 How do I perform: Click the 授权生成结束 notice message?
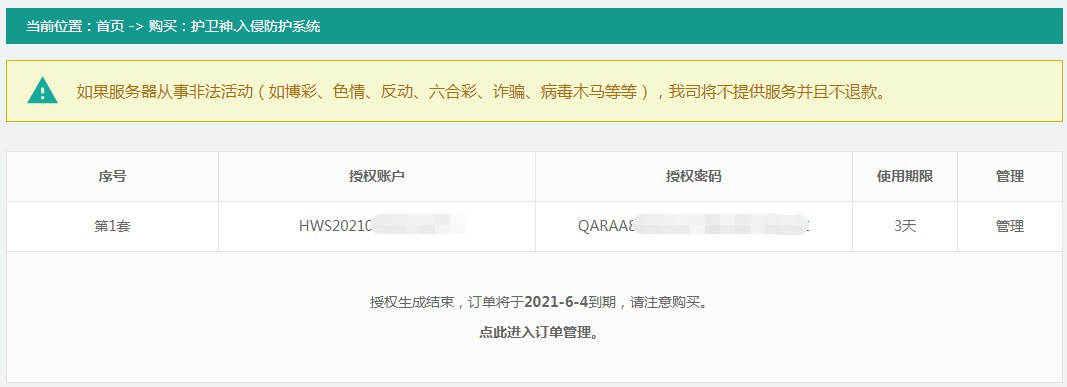coord(538,302)
